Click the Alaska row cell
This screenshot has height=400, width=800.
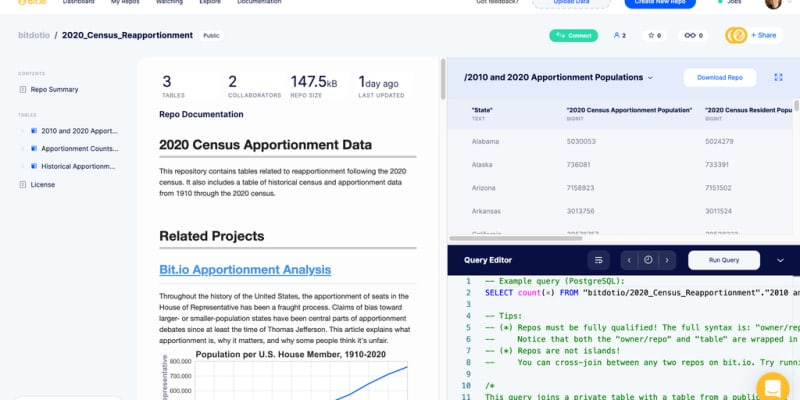point(482,165)
